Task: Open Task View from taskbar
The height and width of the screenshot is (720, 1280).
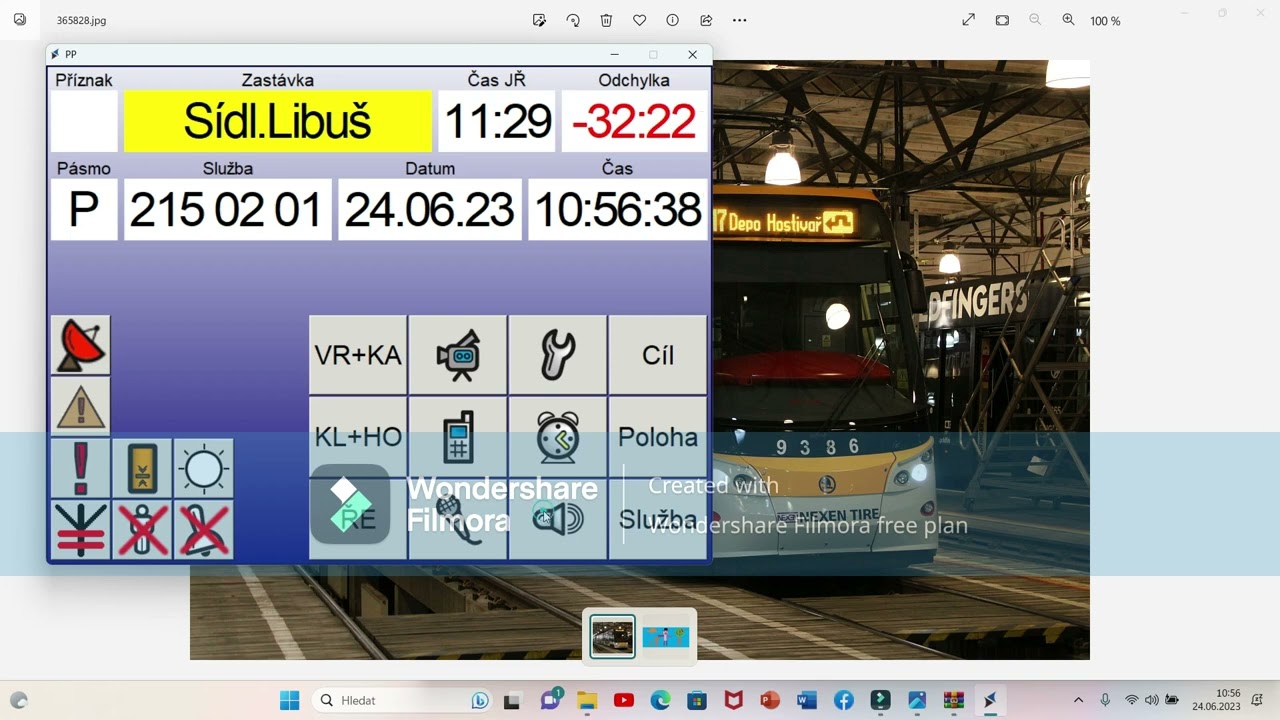Action: [x=512, y=700]
